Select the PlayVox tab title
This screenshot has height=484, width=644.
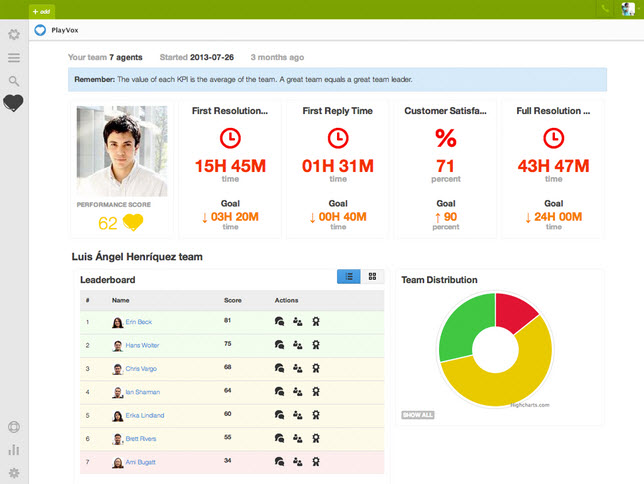pos(65,31)
